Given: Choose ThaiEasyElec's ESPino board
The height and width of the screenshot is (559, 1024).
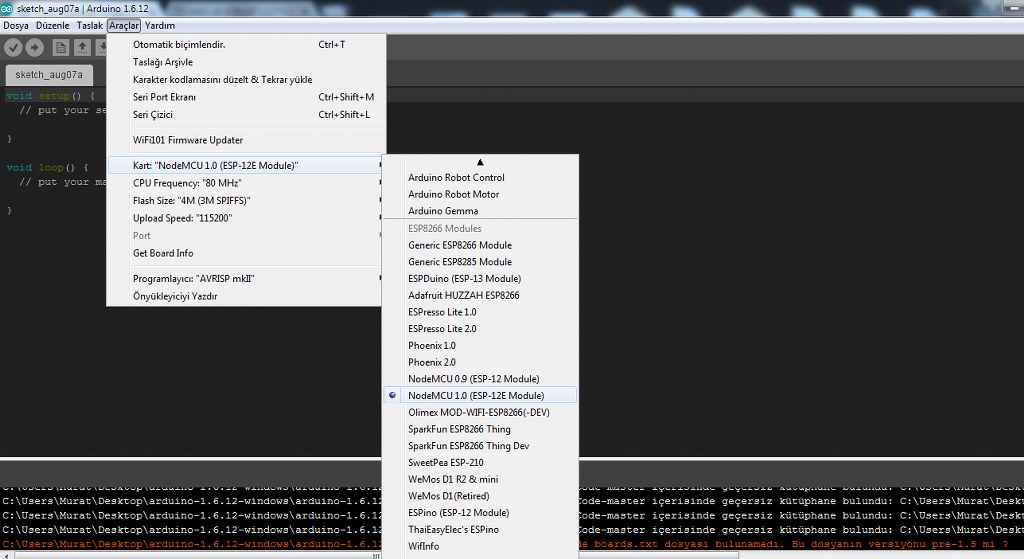Looking at the screenshot, I should 480,529.
